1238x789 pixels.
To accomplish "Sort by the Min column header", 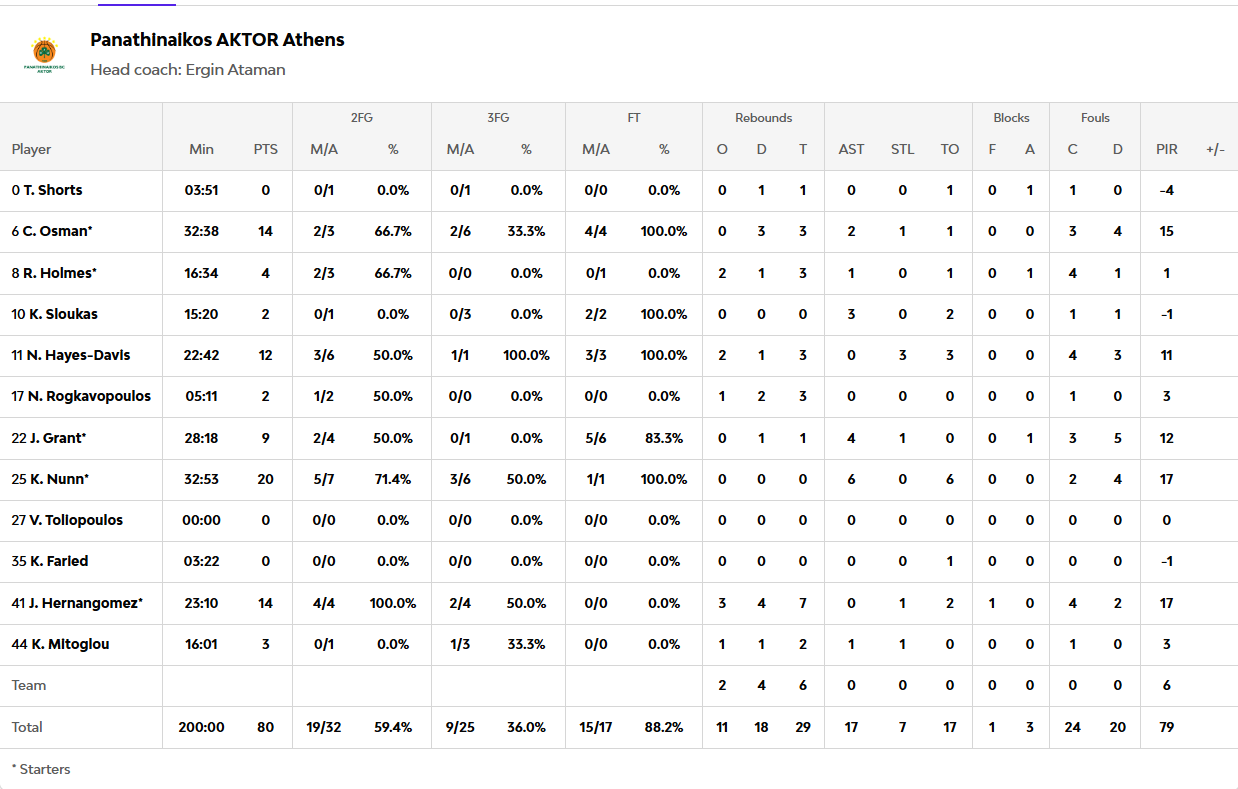I will (x=201, y=149).
